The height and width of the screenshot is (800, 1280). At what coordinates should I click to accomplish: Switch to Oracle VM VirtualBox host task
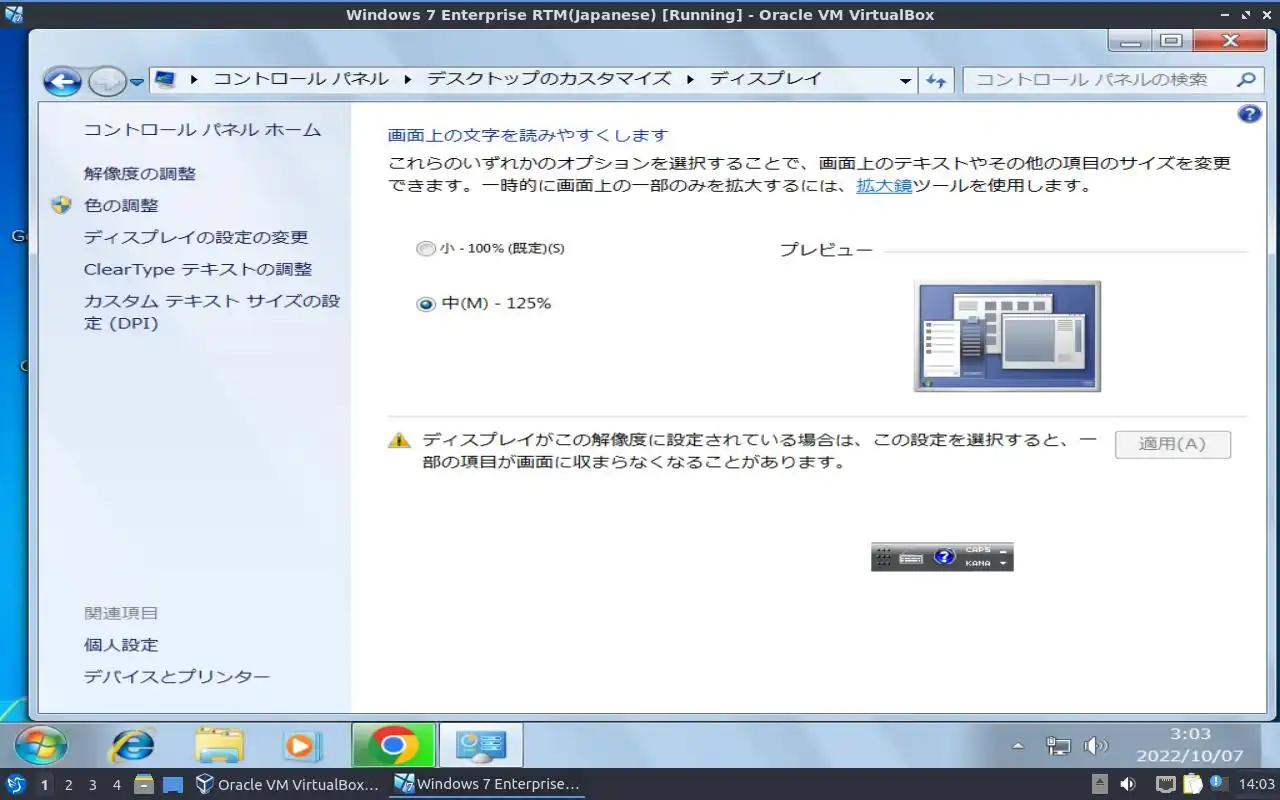(x=288, y=785)
